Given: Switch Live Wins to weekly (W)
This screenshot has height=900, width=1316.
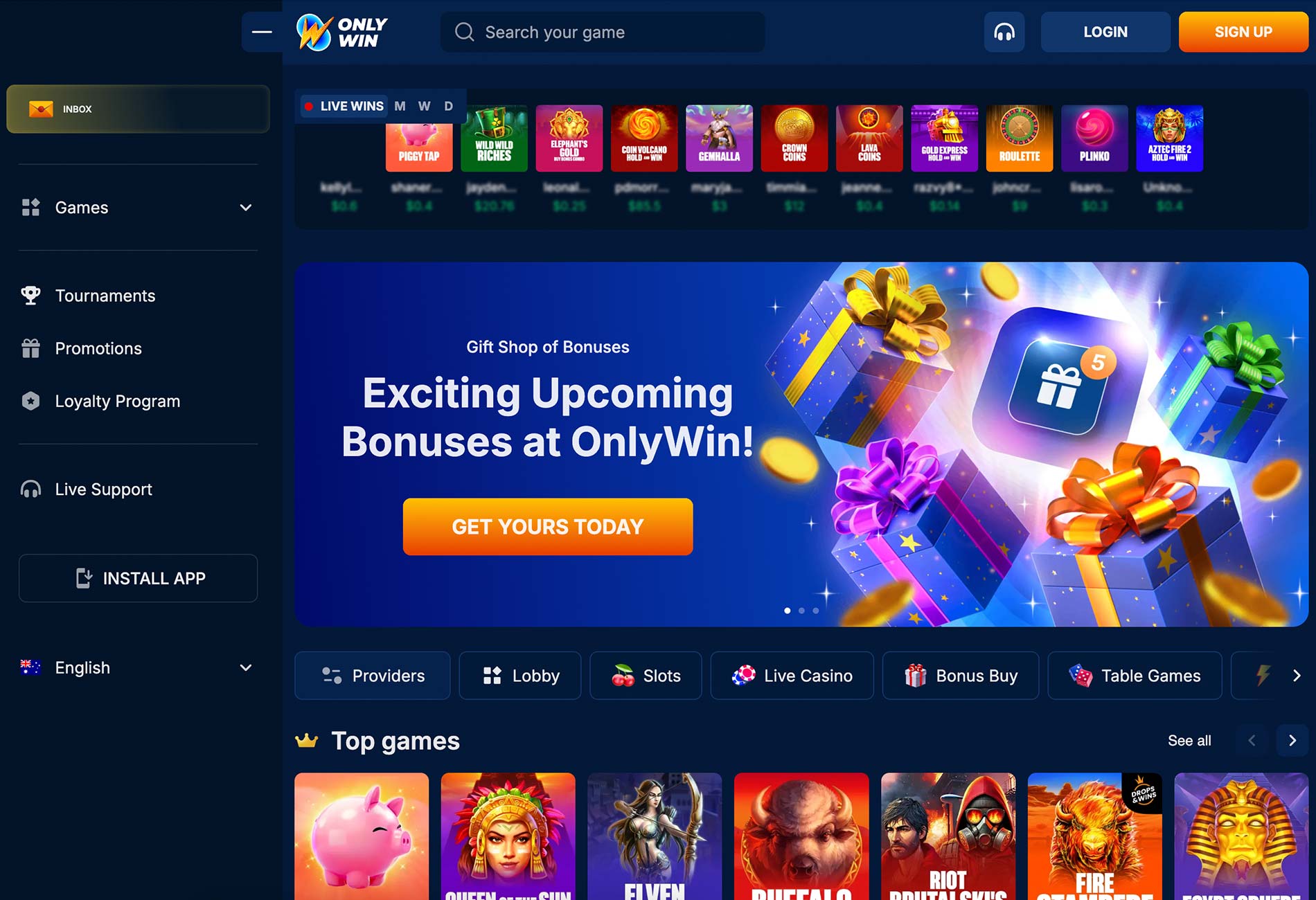Looking at the screenshot, I should pos(425,106).
